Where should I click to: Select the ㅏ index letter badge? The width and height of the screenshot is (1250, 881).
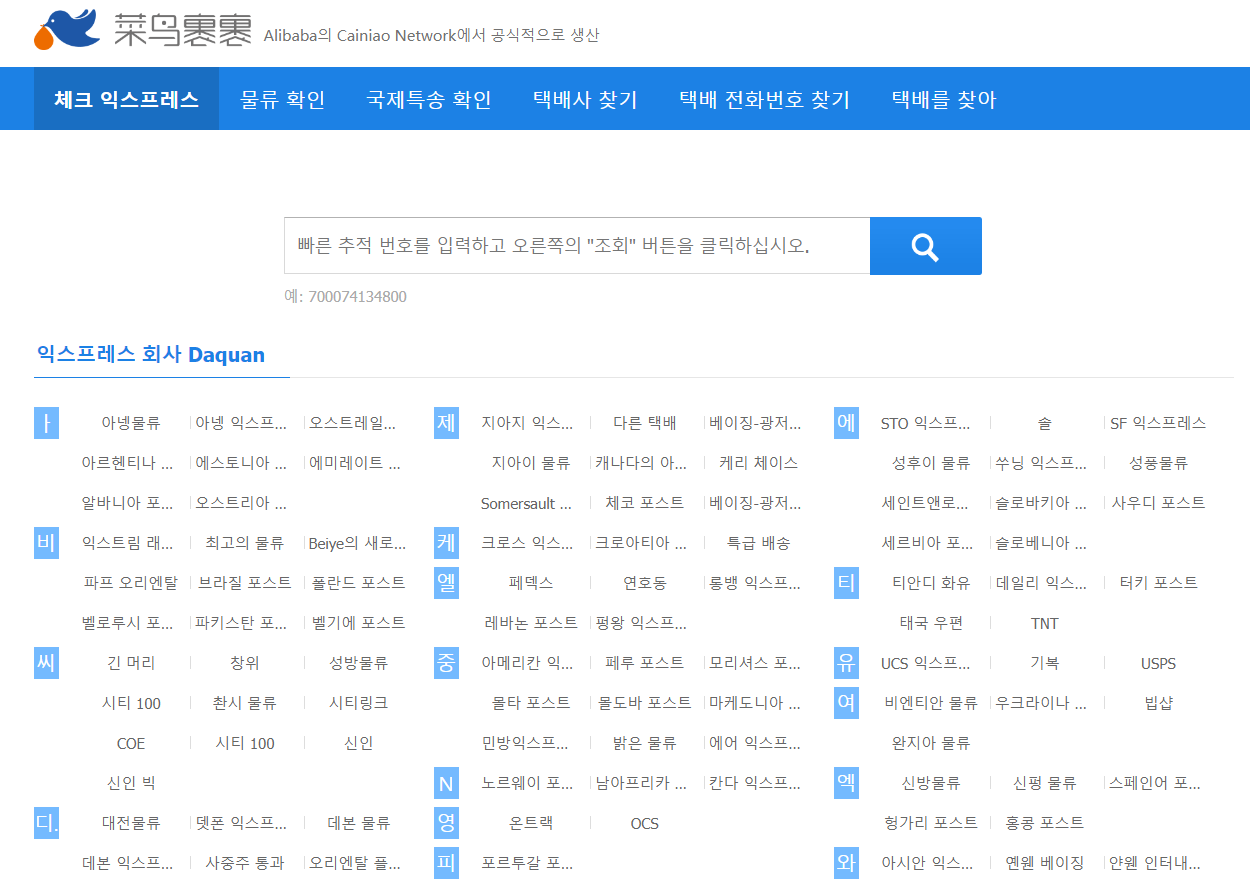point(46,423)
